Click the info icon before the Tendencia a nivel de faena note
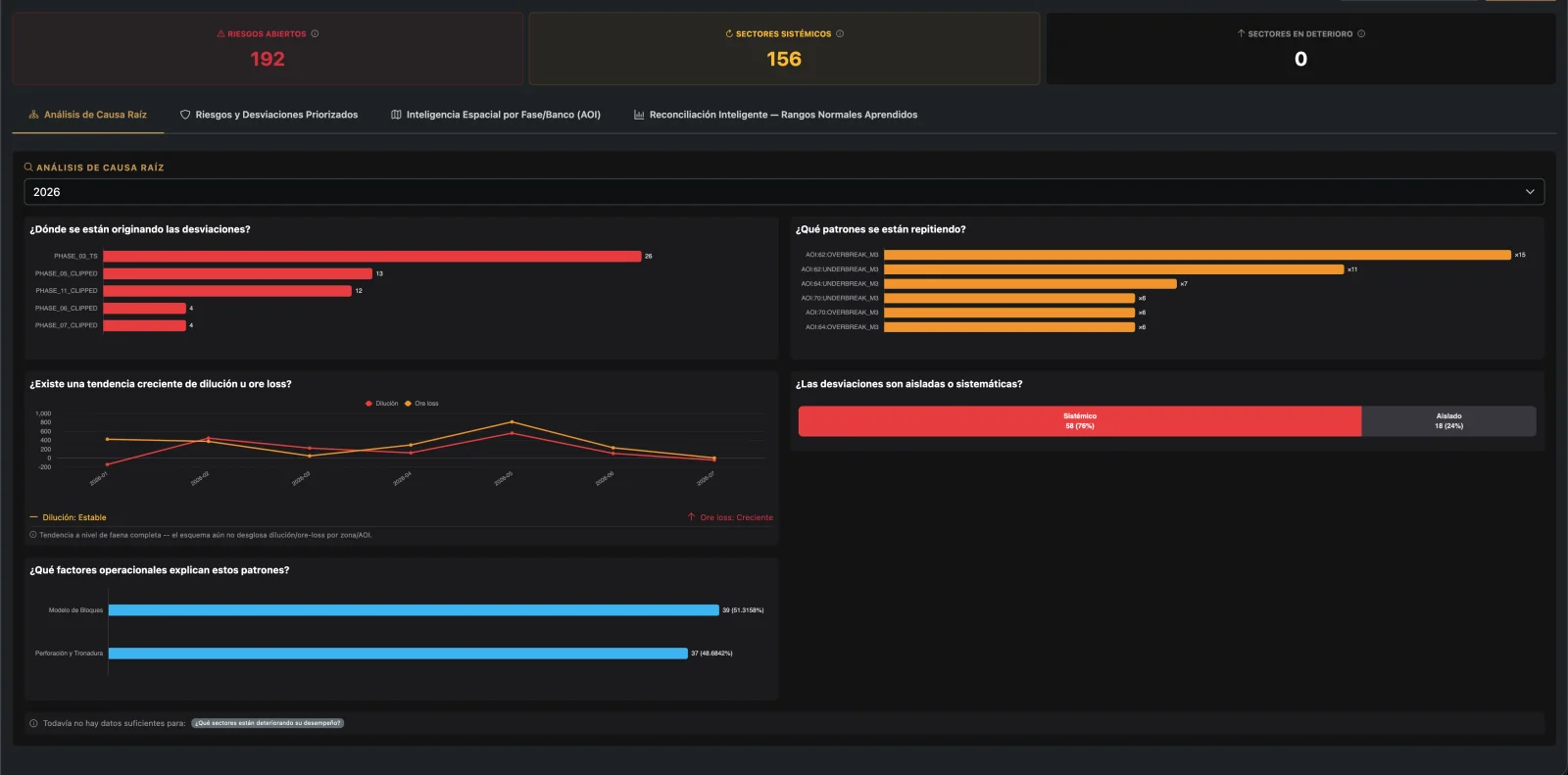This screenshot has height=775, width=1568. click(33, 535)
